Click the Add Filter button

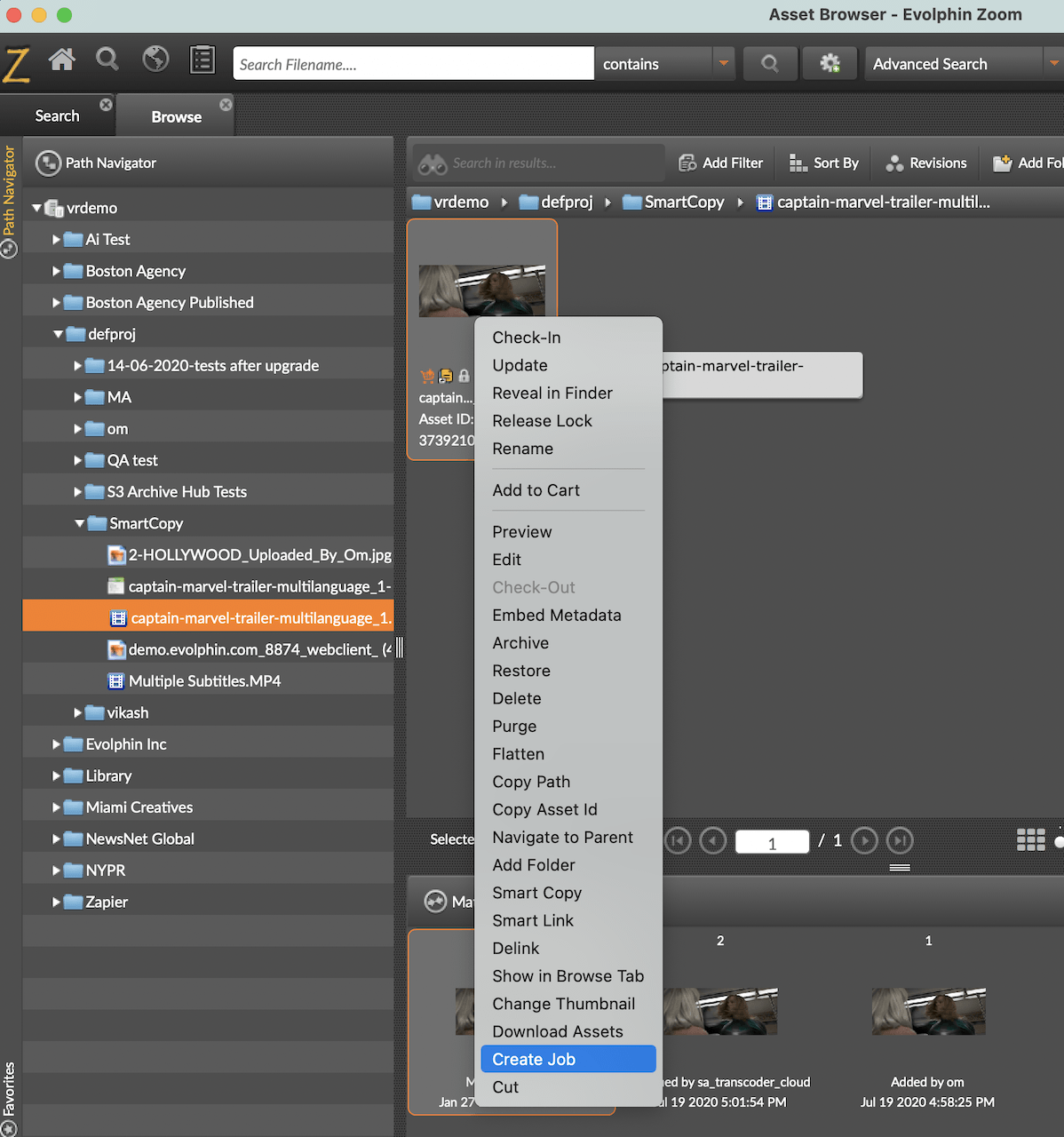point(721,163)
